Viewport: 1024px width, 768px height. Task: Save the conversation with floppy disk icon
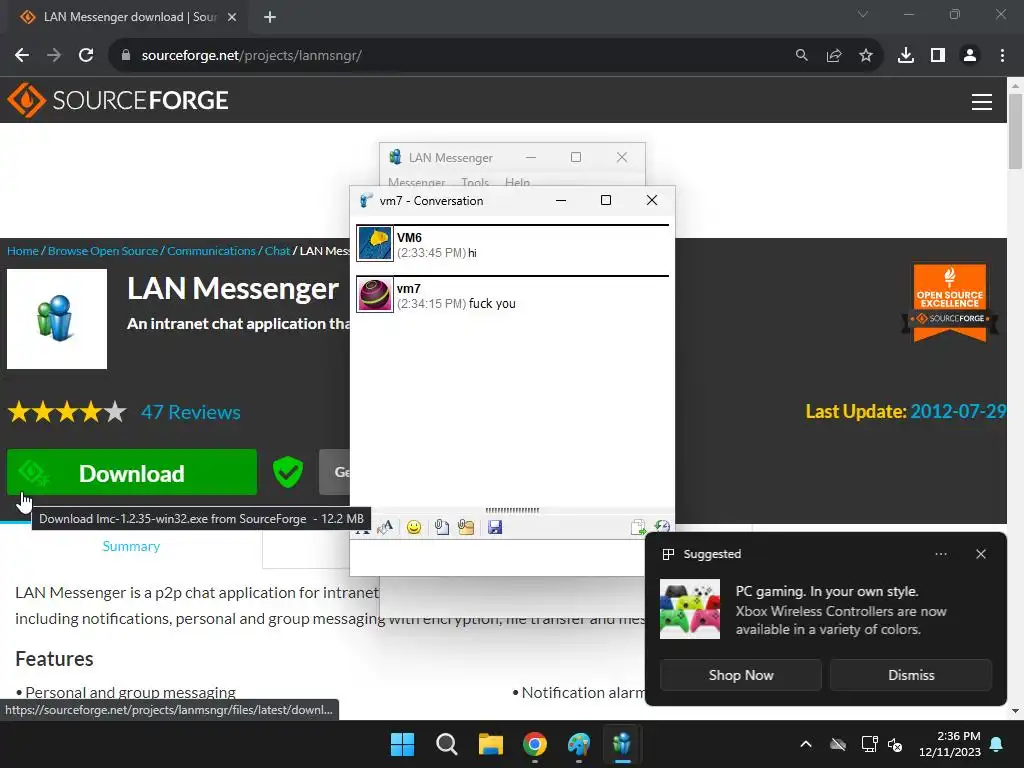point(495,527)
